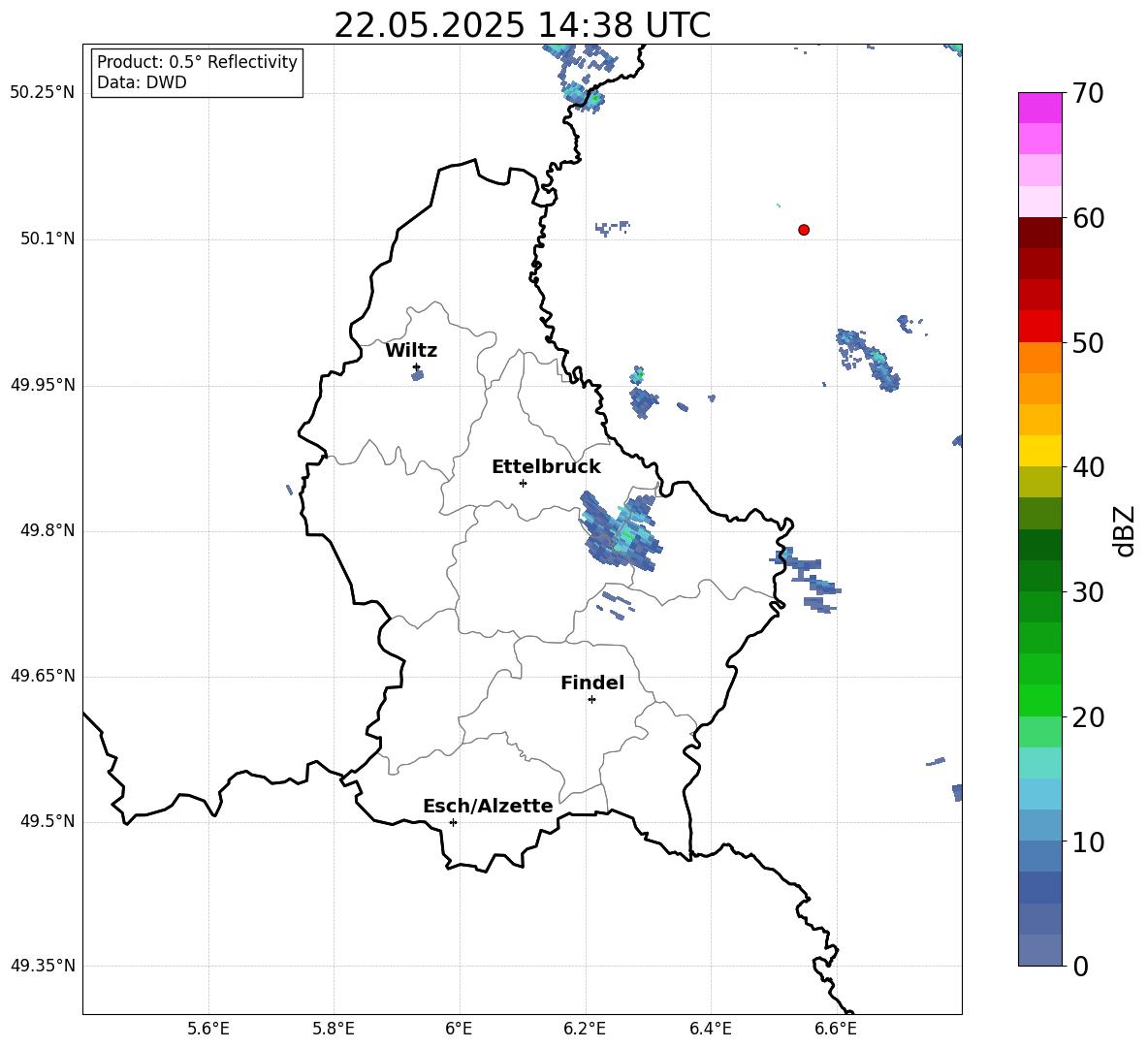
Task: Click the yellow colorbar segment at 40 dBZ
Action: 1039,451
